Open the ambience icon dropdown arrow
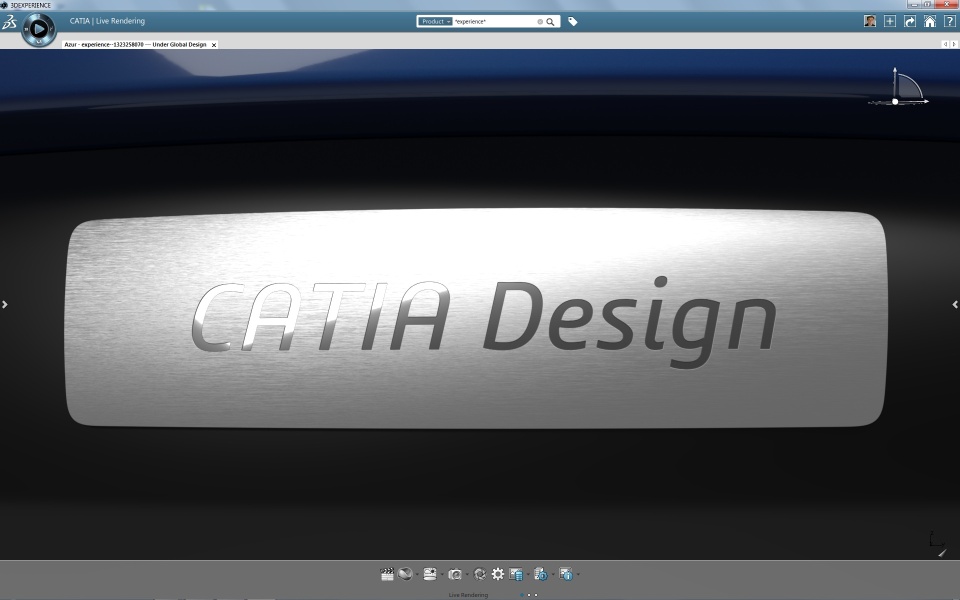 442,574
